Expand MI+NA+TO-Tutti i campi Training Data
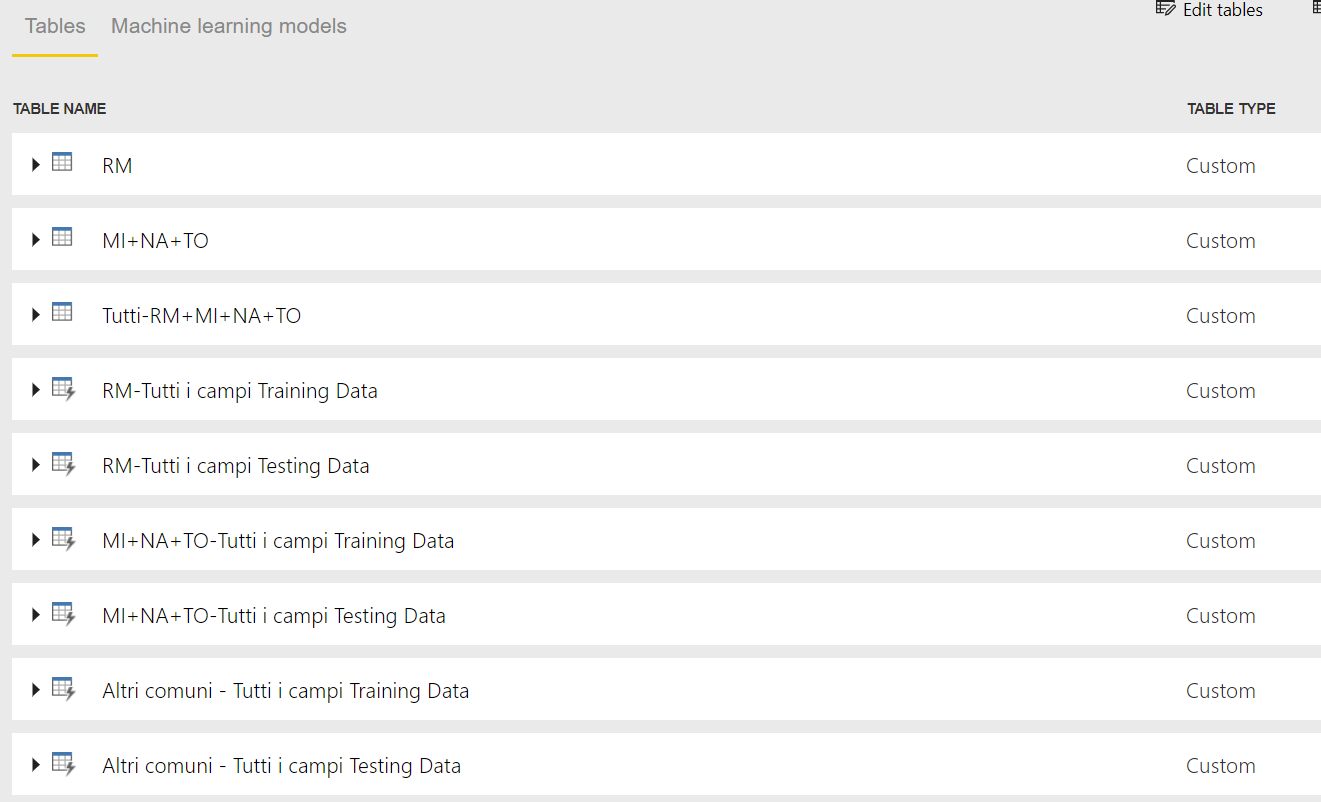This screenshot has height=802, width=1321. tap(36, 539)
